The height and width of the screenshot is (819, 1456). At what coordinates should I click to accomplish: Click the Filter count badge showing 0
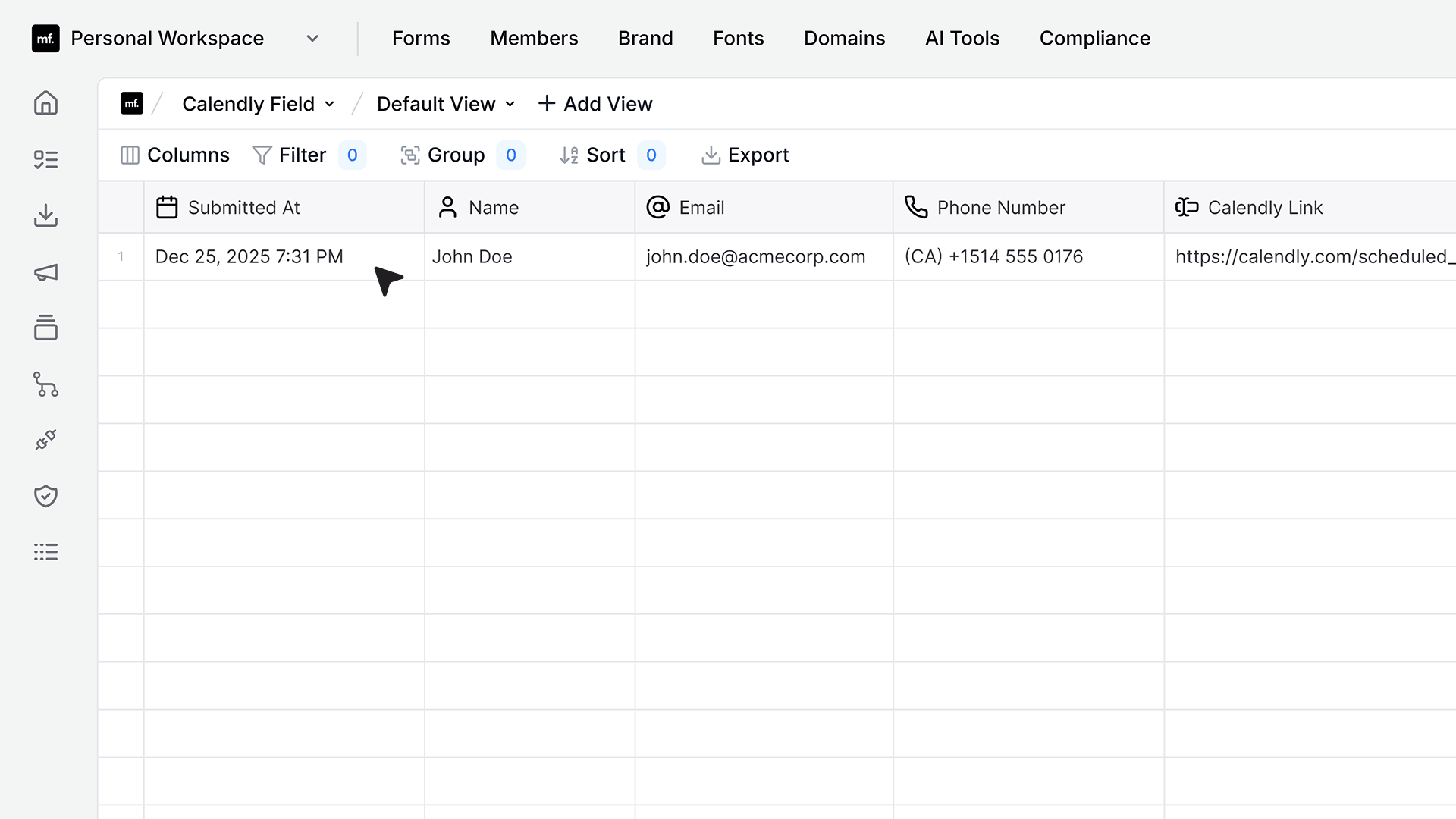(352, 155)
